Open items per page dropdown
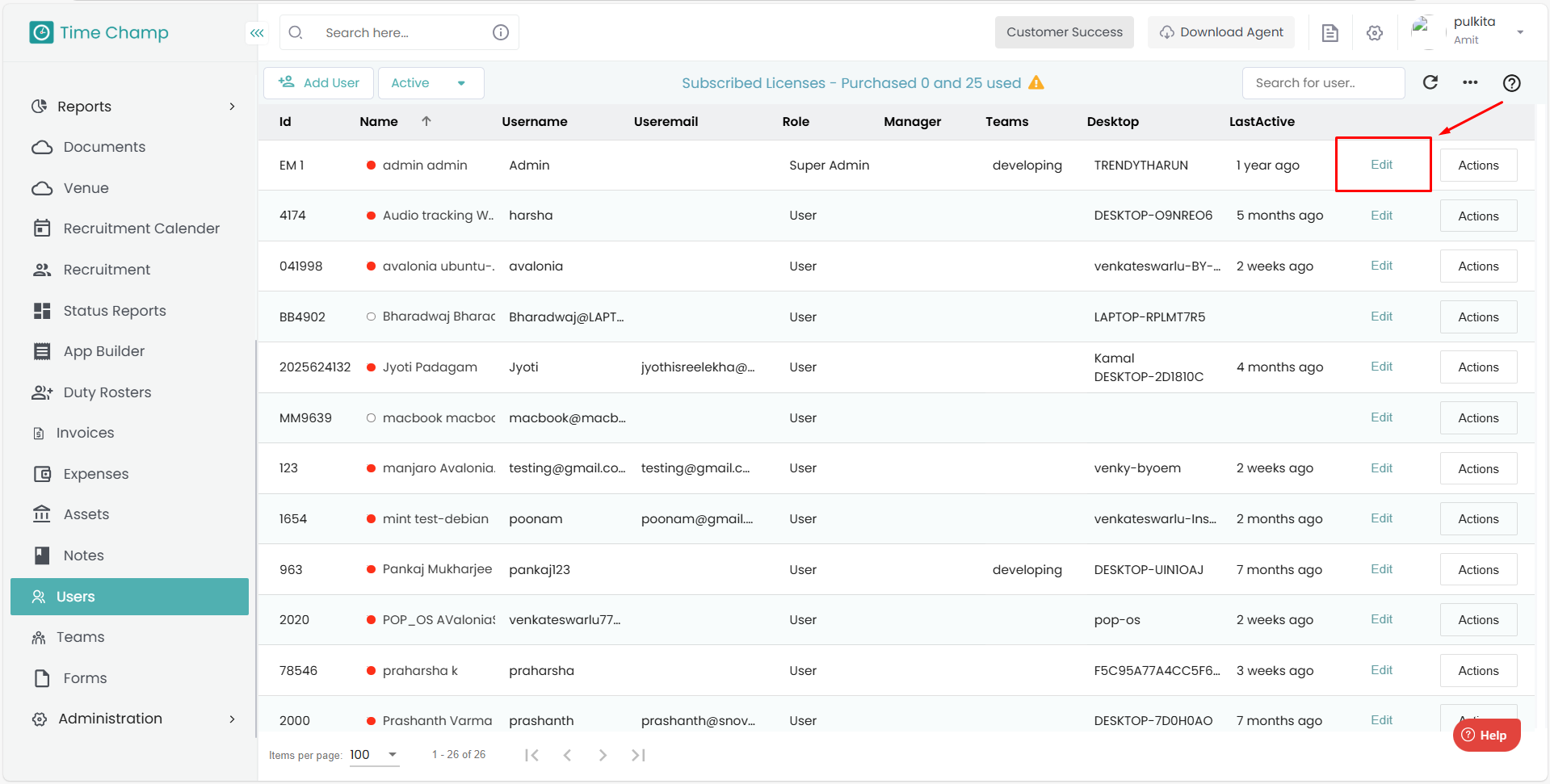 pos(375,755)
